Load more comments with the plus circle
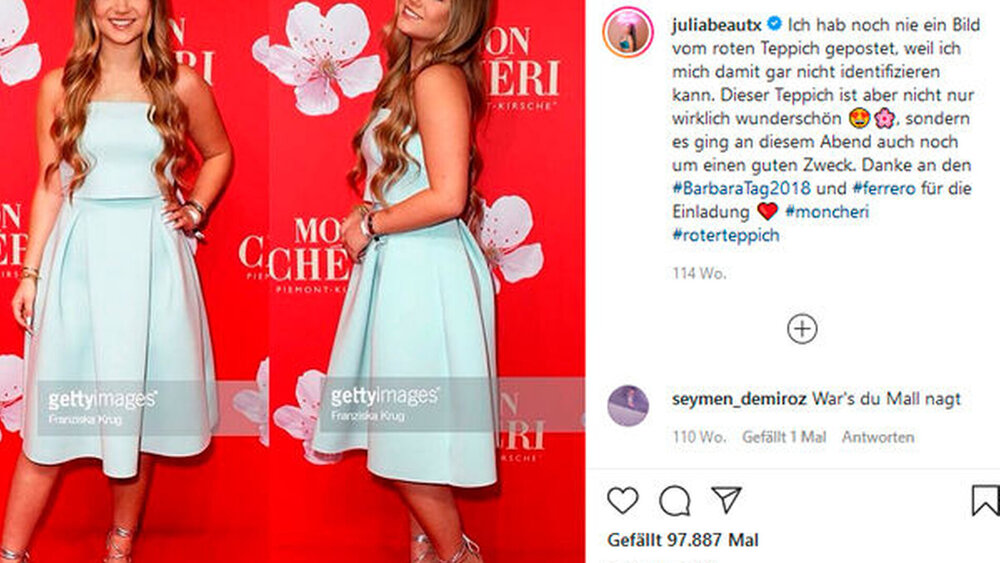The height and width of the screenshot is (563, 1000). tap(802, 329)
